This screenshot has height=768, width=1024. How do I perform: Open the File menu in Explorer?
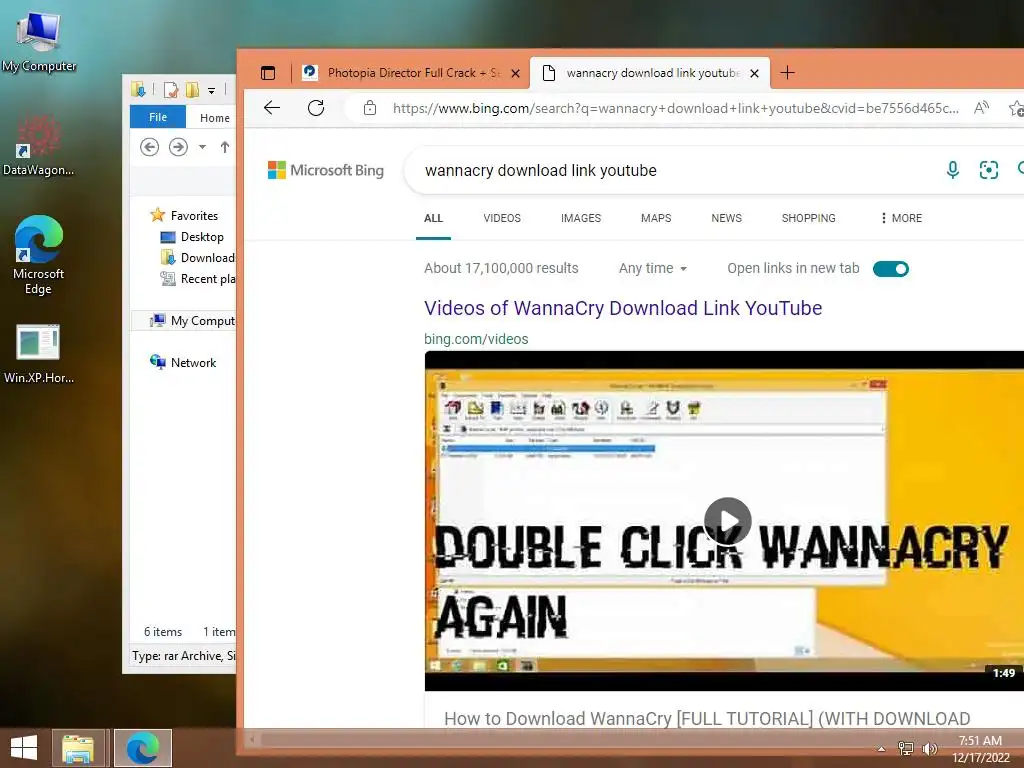point(158,117)
